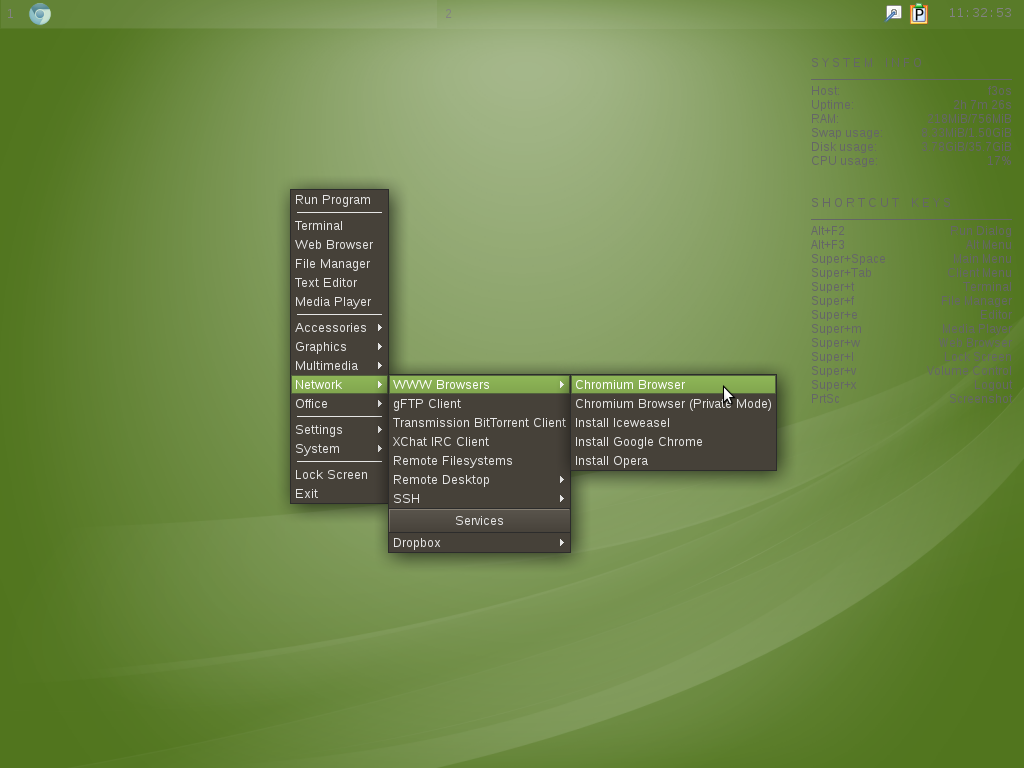Expand the SSH submenu
This screenshot has height=768, width=1024.
[479, 498]
